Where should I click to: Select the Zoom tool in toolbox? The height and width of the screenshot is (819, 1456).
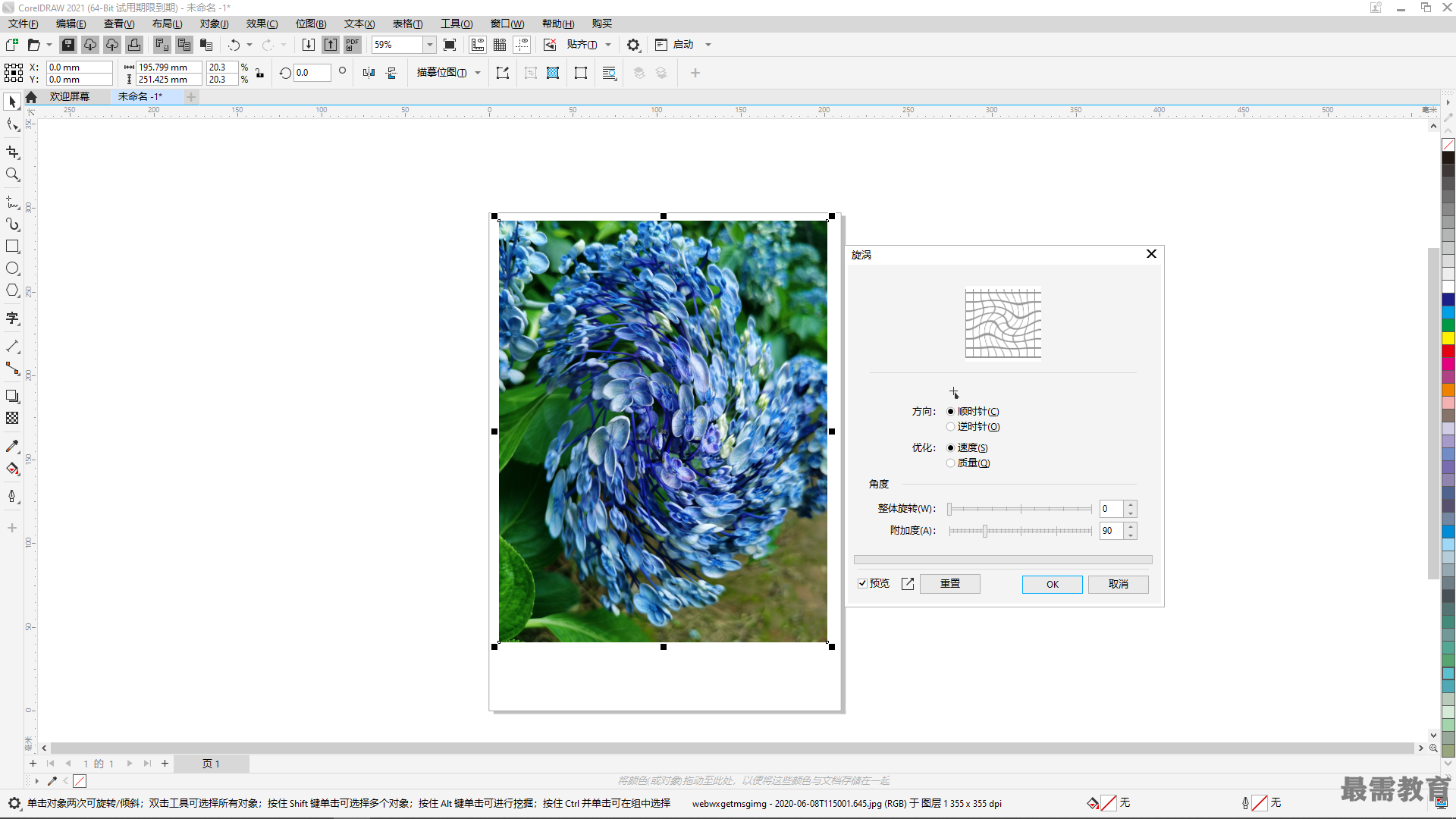12,174
